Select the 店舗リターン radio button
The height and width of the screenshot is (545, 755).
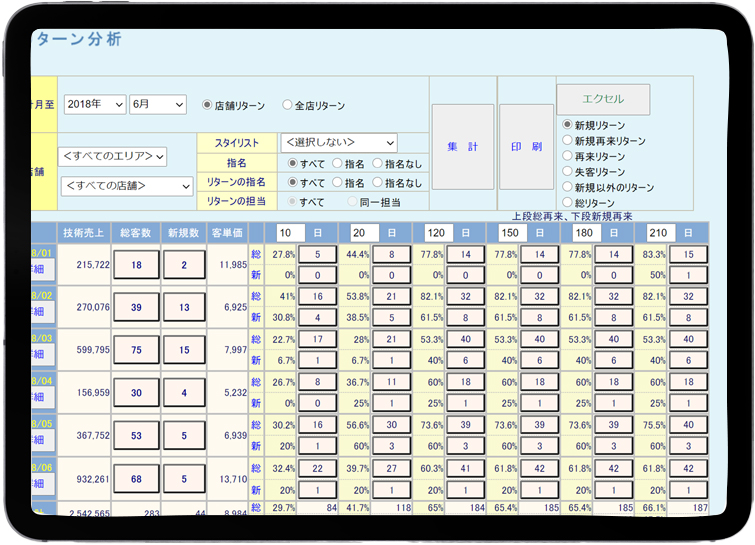point(208,105)
